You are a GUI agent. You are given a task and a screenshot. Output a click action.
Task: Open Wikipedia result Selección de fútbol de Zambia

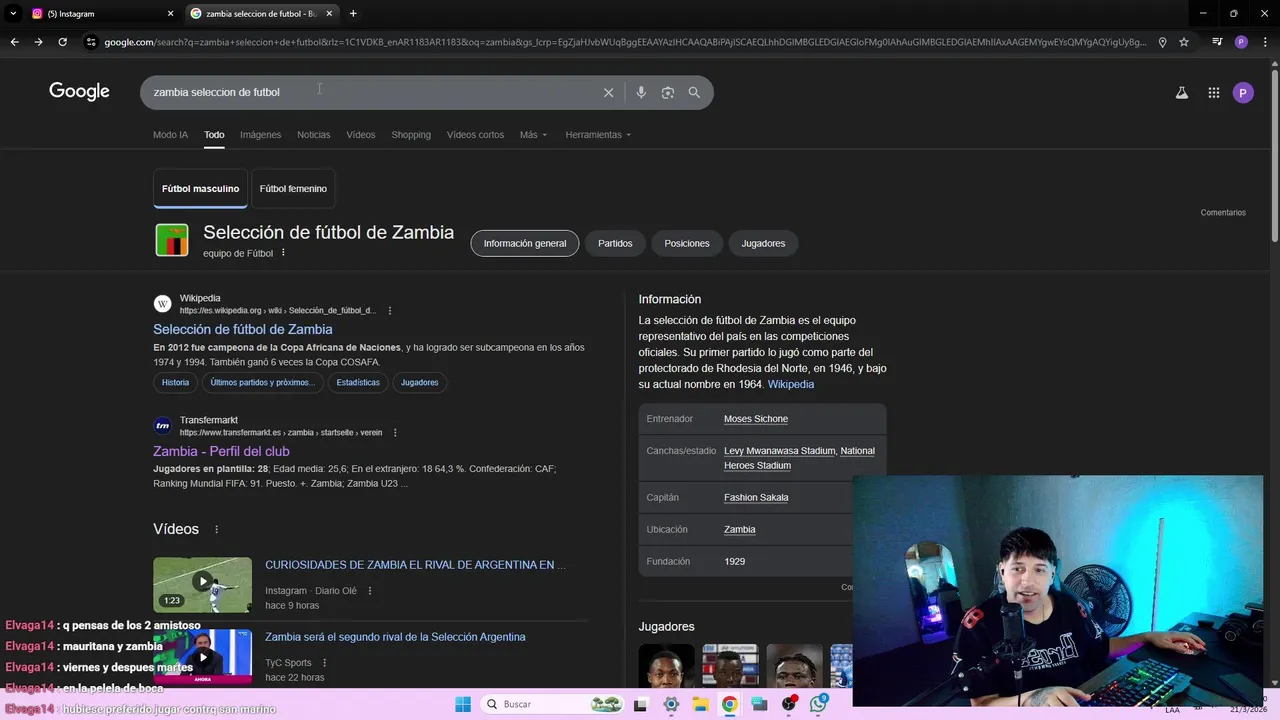243,329
